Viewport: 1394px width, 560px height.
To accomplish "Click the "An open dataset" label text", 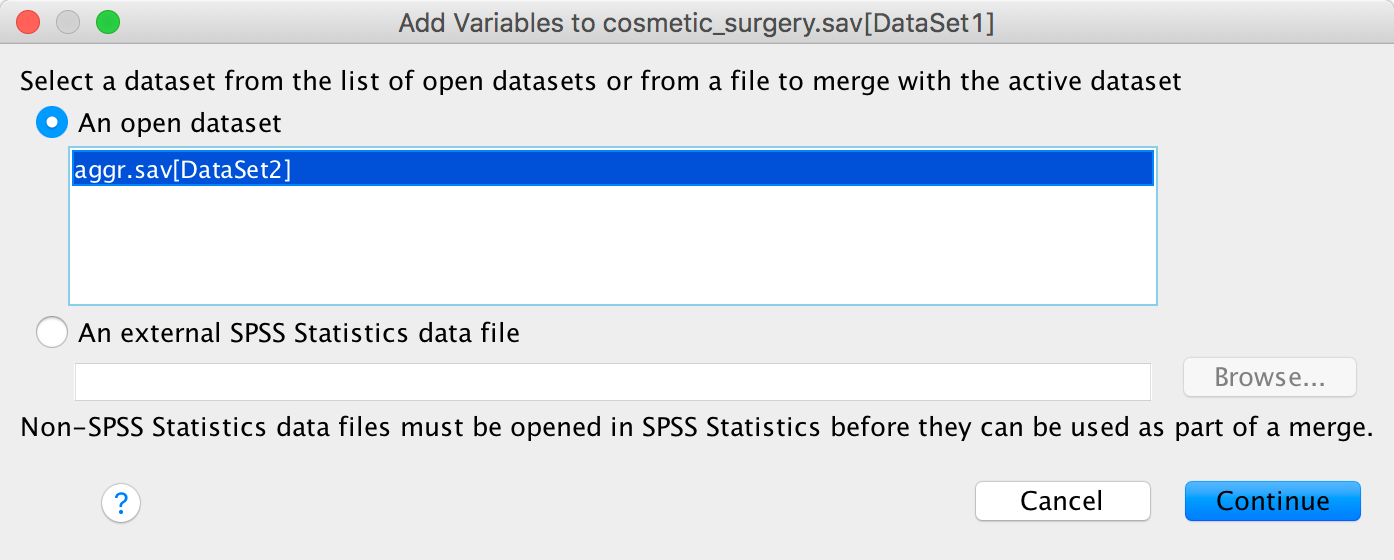I will [180, 123].
